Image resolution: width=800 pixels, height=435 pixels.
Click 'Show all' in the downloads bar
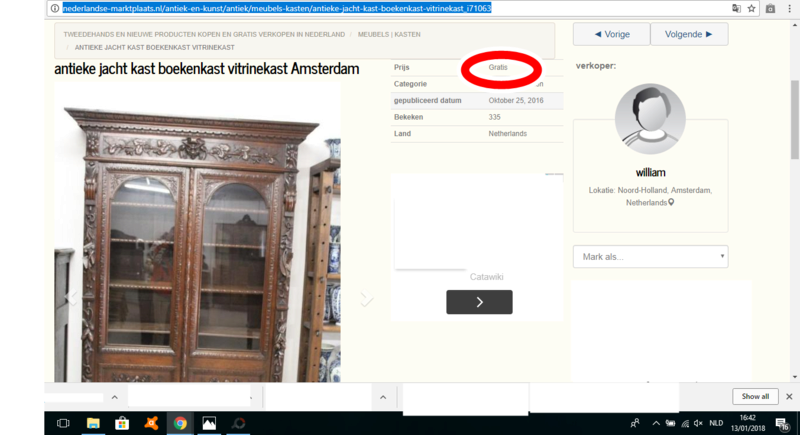[x=755, y=396]
